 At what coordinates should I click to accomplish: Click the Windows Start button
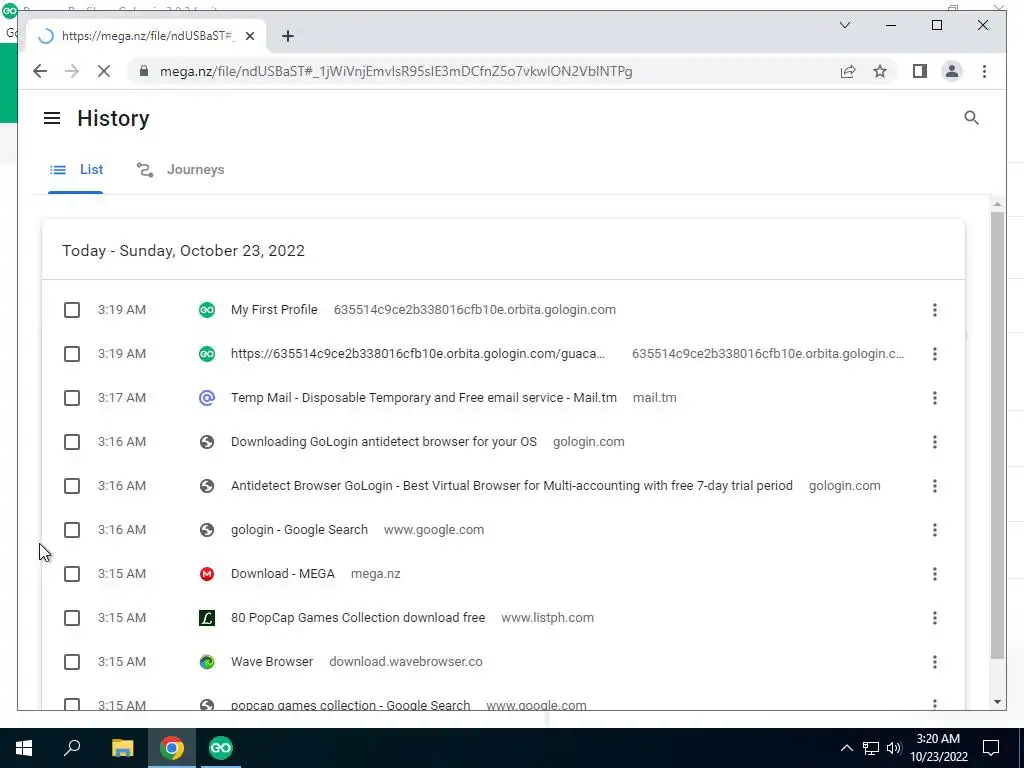(24, 748)
